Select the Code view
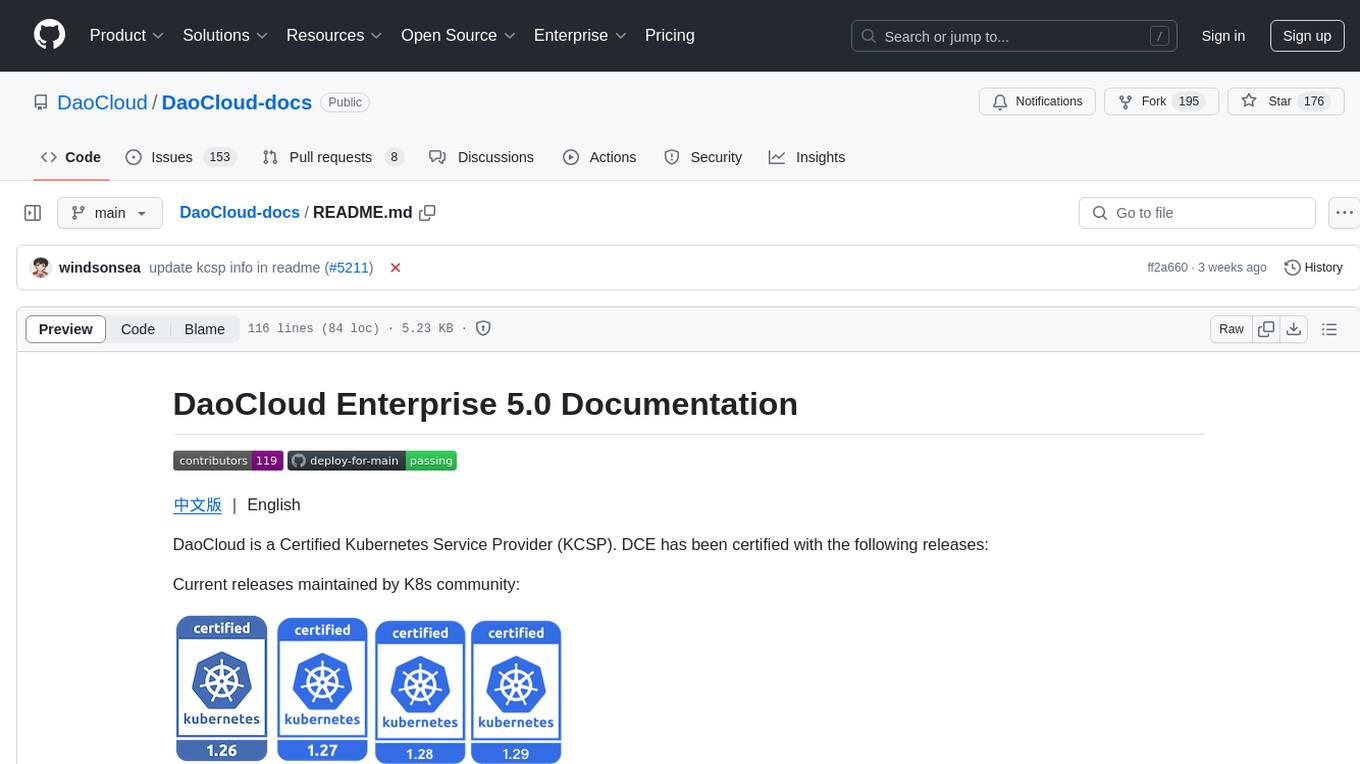1360x764 pixels. tap(138, 329)
